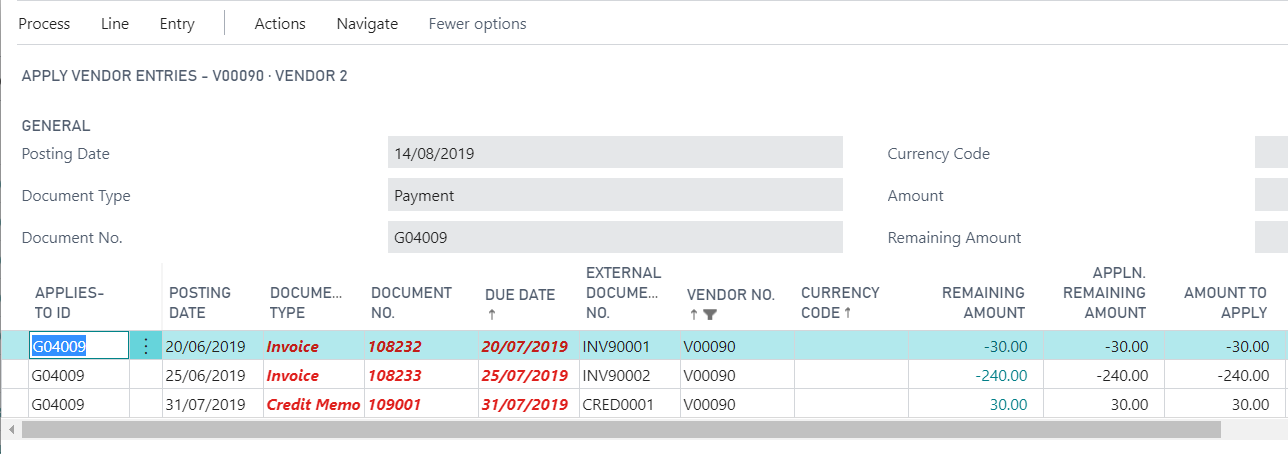1288x454 pixels.
Task: Click the three-dot row options icon
Action: (x=146, y=346)
